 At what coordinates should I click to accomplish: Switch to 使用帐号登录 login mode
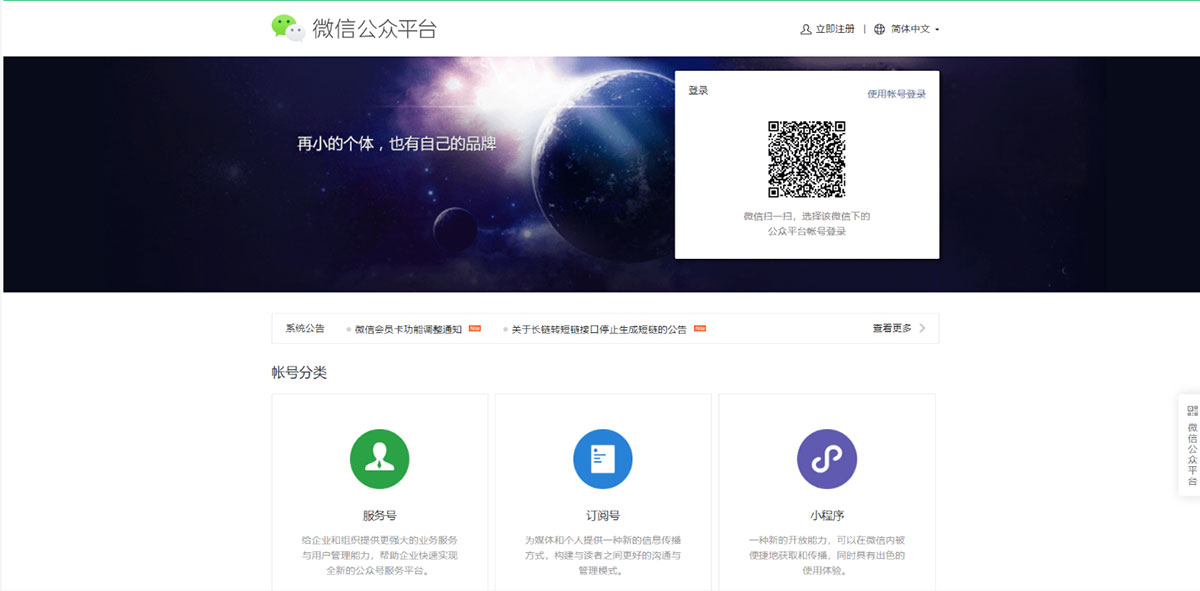click(896, 94)
